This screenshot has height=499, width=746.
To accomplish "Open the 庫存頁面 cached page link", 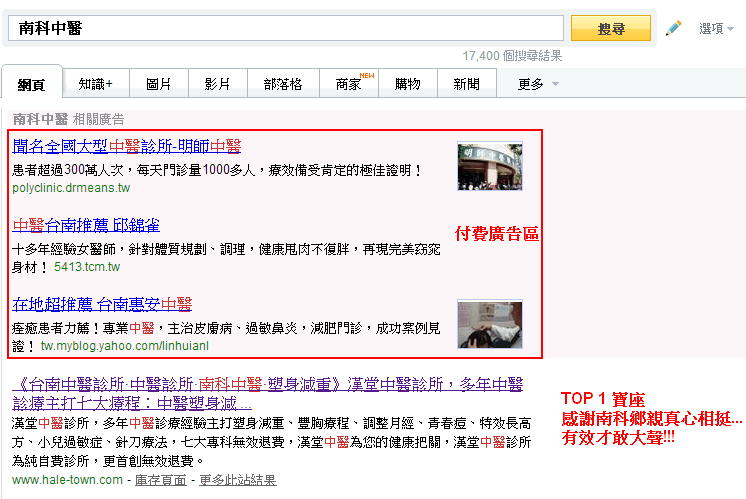I will point(160,480).
